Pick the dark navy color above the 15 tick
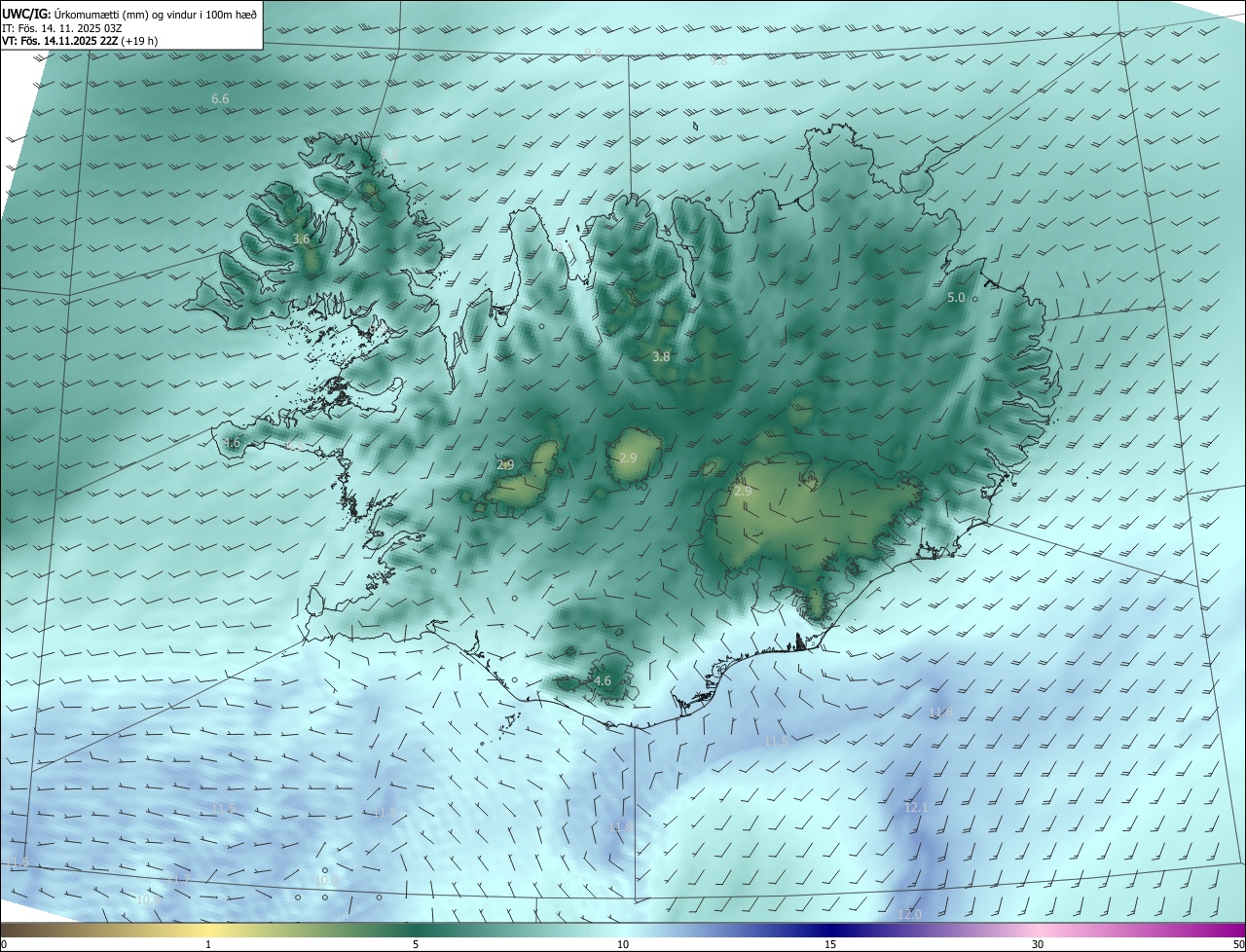 (x=830, y=930)
